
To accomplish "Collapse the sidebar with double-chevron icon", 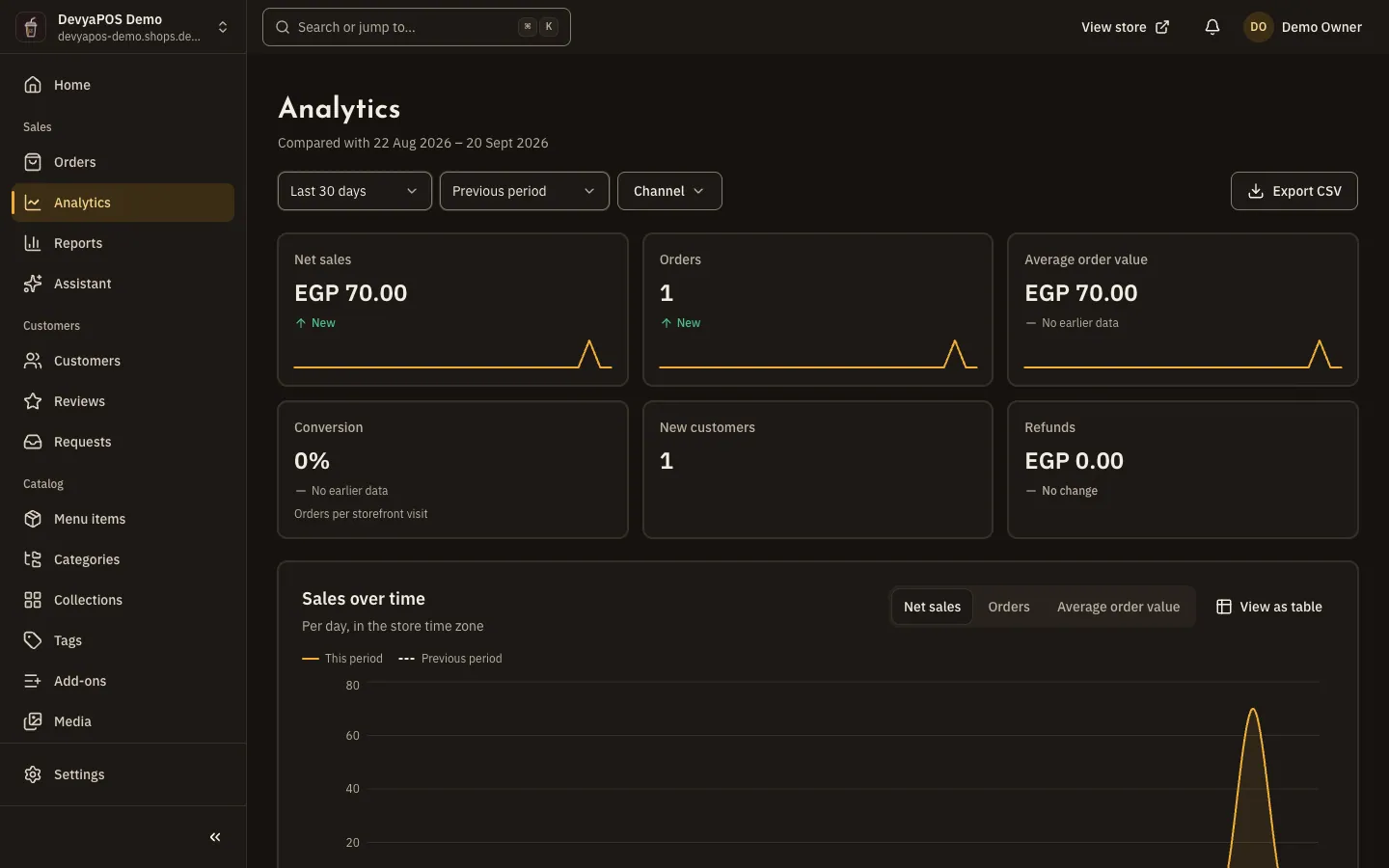I will [x=215, y=837].
